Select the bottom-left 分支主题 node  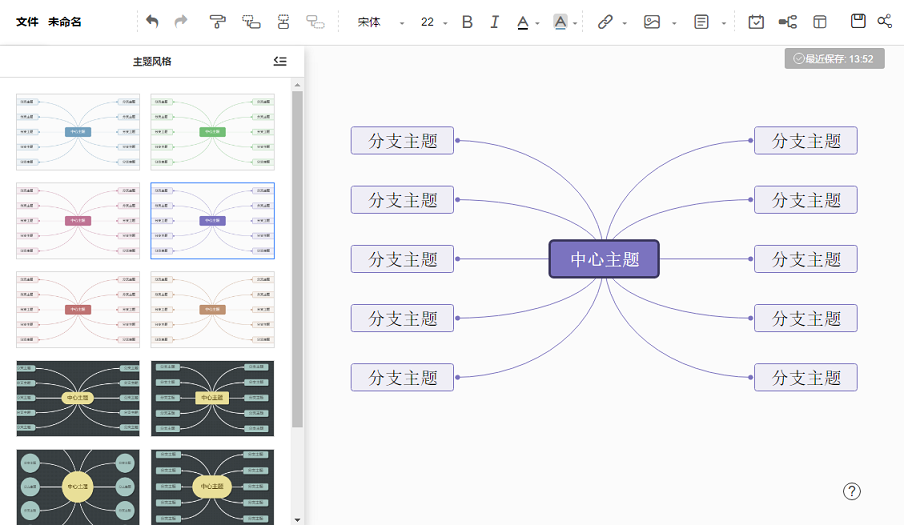402,377
